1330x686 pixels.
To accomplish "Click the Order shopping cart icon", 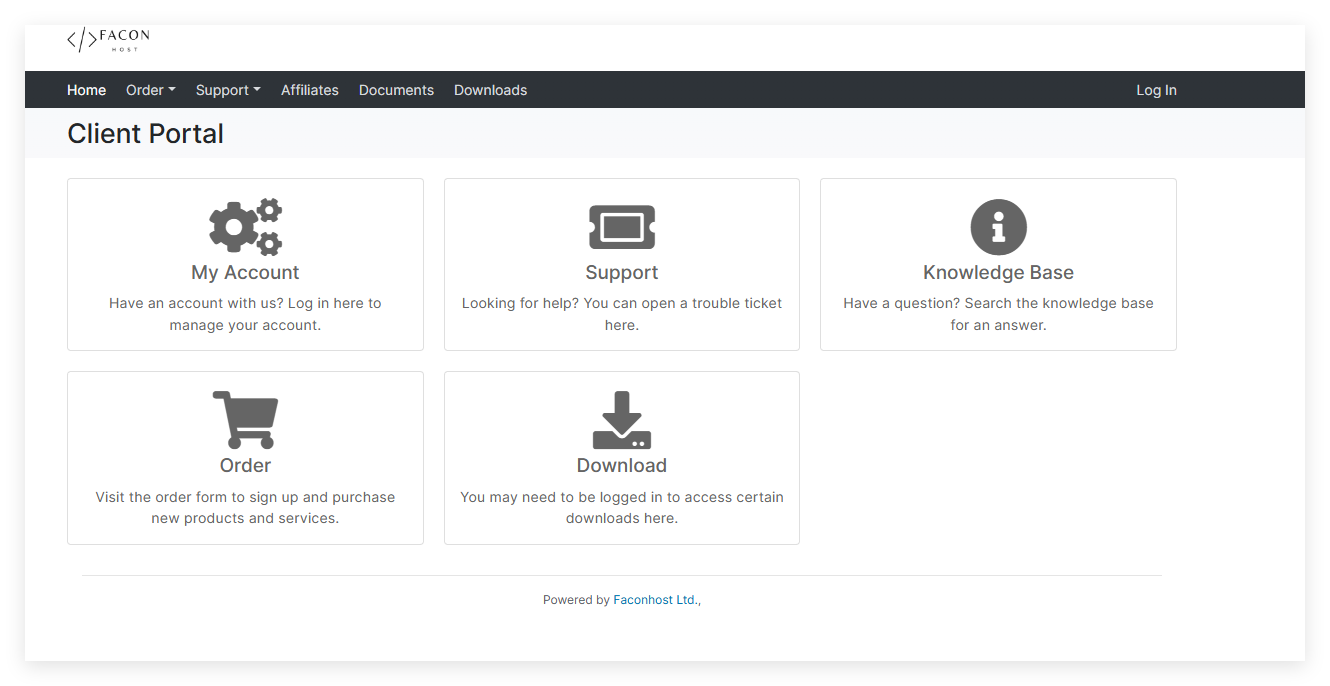I will 245,420.
